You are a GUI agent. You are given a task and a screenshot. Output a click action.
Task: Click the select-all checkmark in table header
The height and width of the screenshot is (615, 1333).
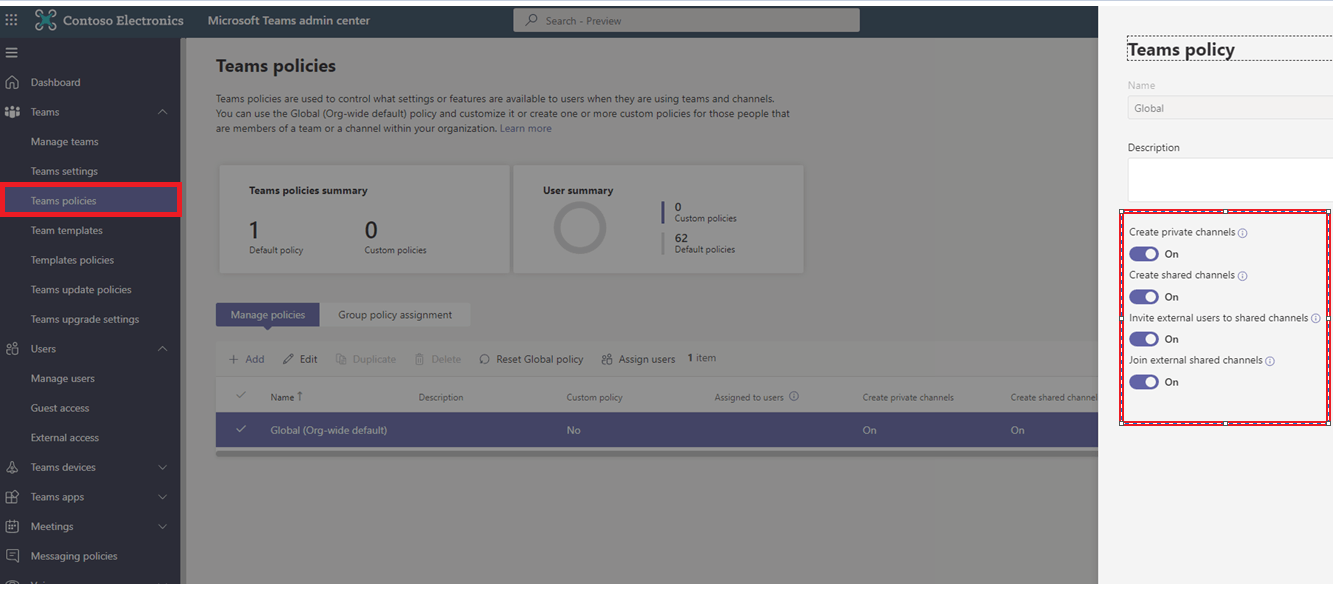[x=240, y=396]
